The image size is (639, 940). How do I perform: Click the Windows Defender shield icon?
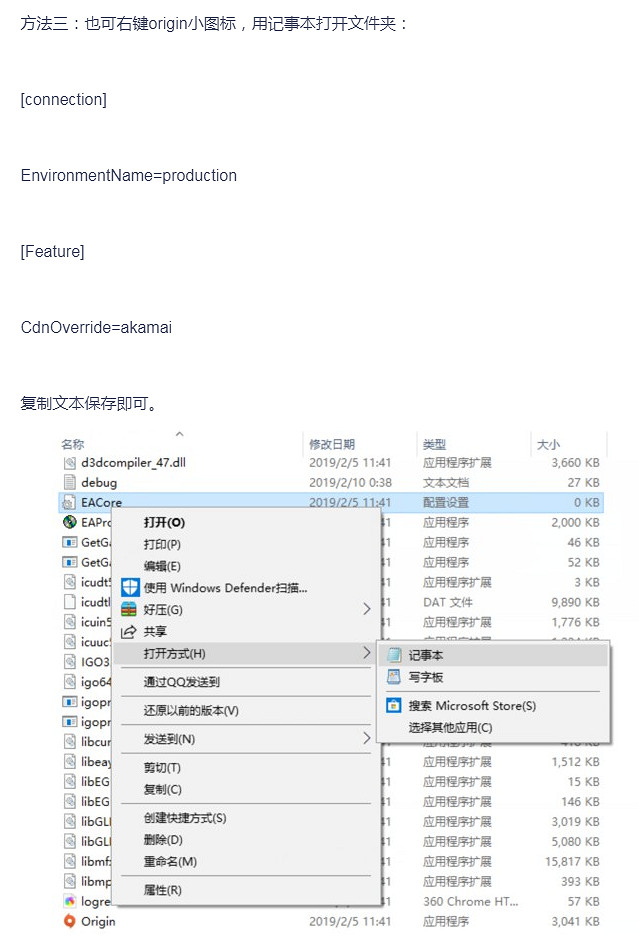pyautogui.click(x=130, y=588)
